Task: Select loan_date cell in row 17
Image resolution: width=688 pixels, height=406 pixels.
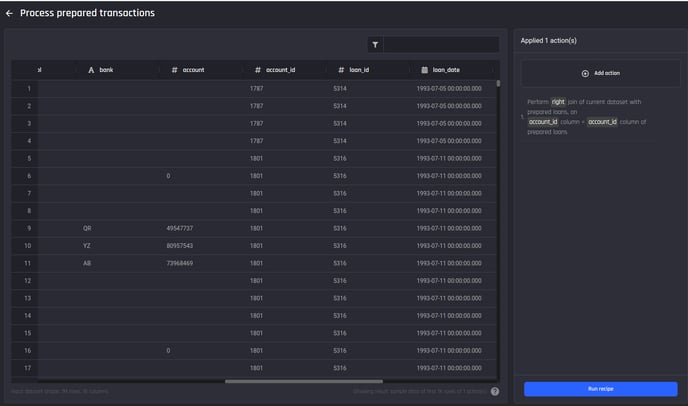Action: coord(449,368)
